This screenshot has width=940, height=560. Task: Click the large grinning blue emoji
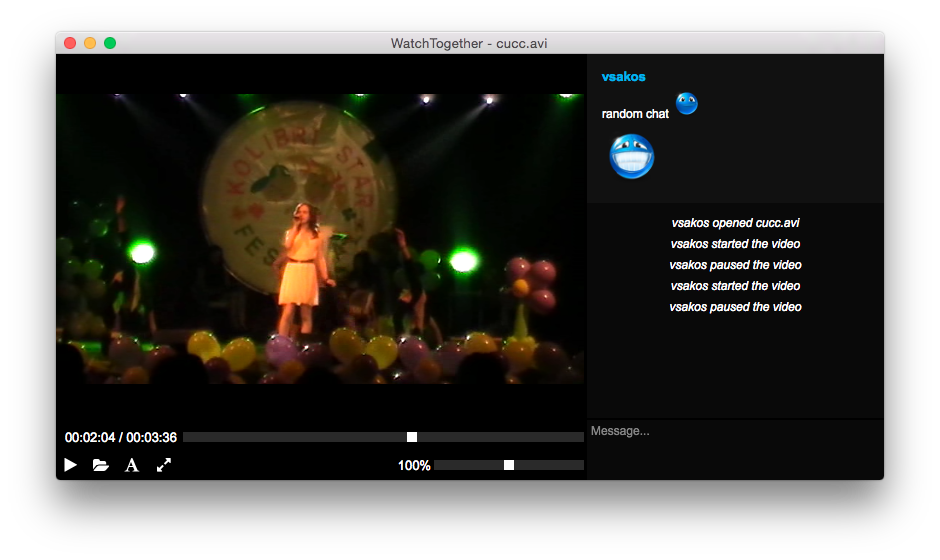tap(632, 157)
